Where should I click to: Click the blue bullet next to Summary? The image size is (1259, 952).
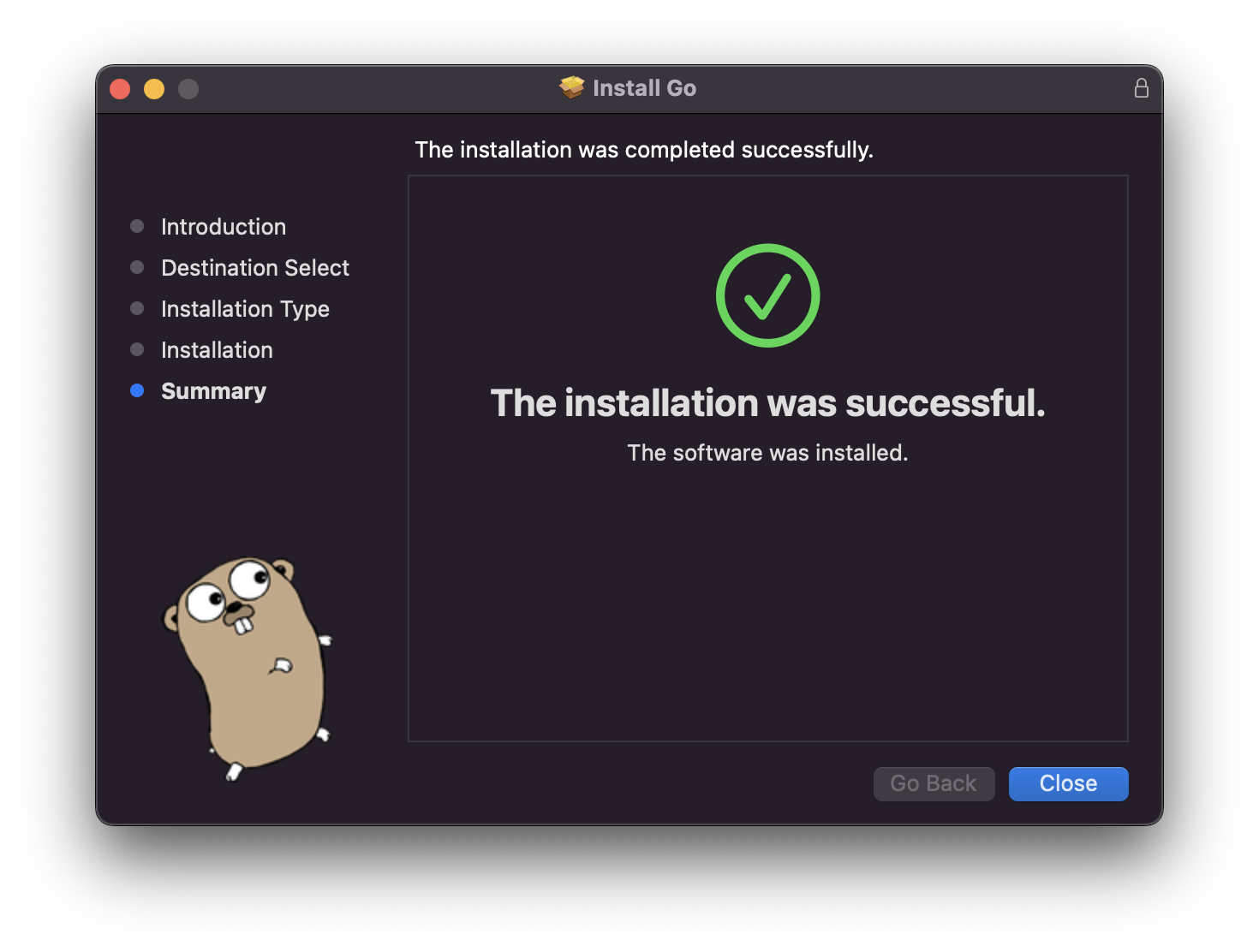(x=137, y=390)
